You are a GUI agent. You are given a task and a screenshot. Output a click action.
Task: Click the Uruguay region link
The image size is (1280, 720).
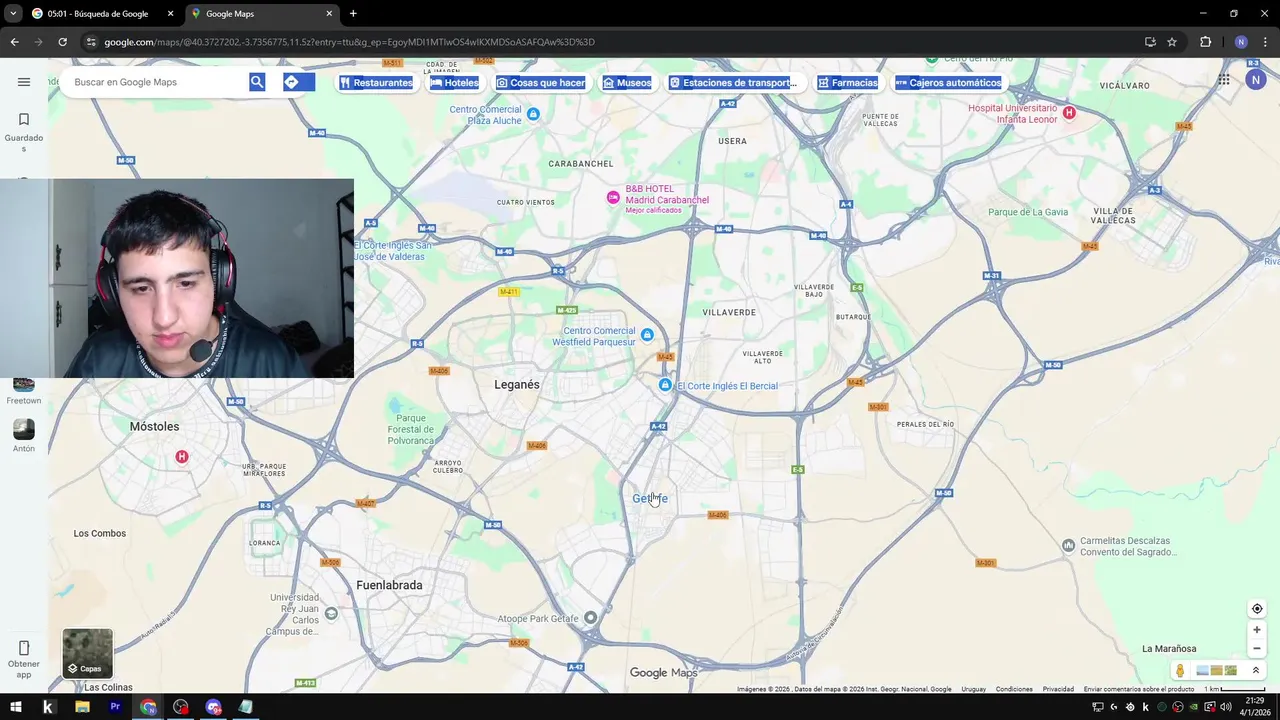tap(974, 689)
